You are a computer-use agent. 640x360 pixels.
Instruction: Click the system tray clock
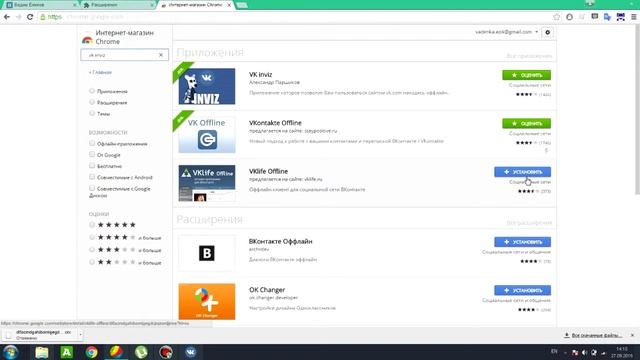tap(622, 352)
